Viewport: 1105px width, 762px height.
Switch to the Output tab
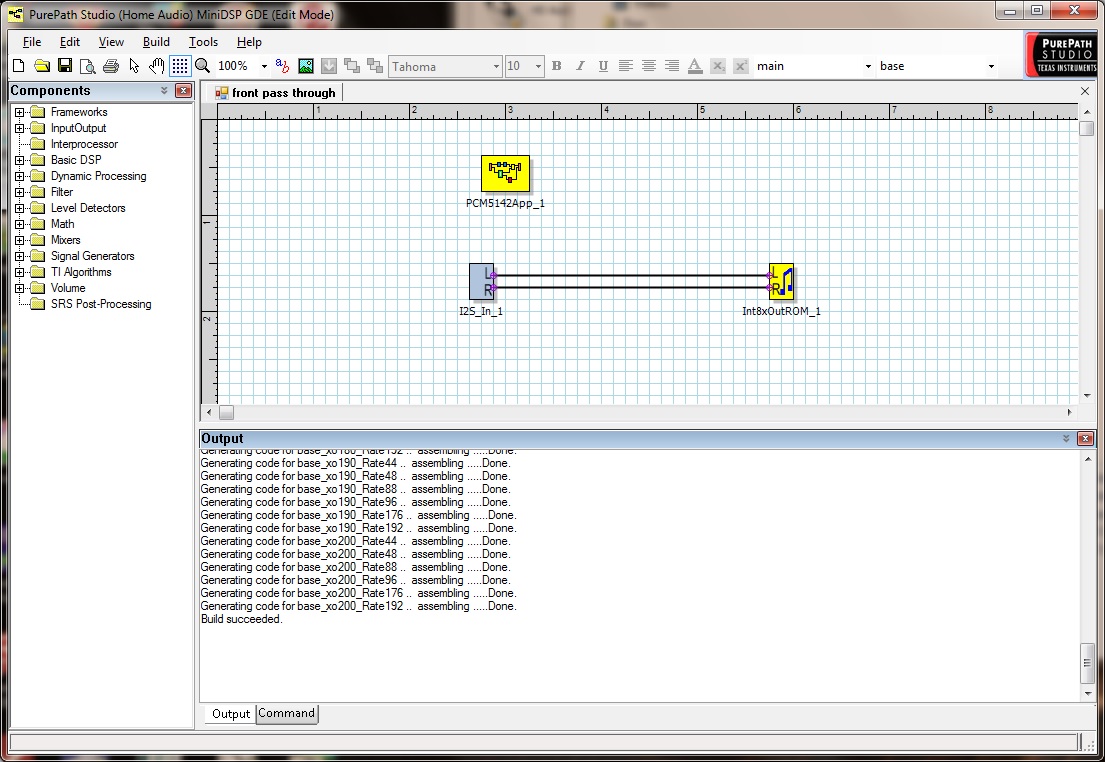[230, 713]
